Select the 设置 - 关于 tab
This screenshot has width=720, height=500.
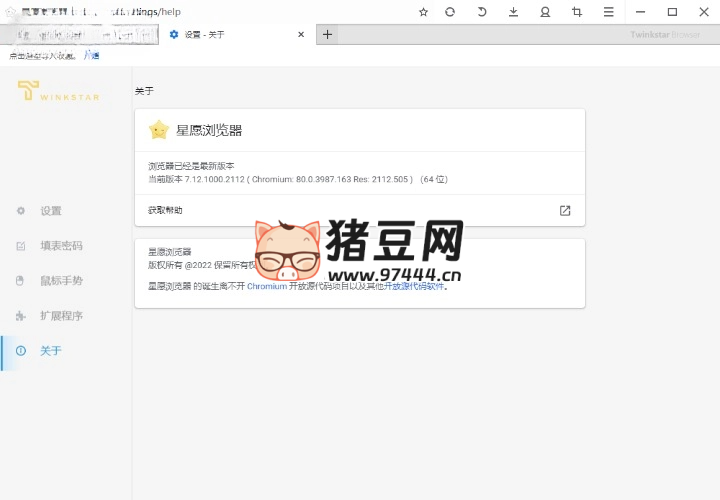pyautogui.click(x=237, y=34)
